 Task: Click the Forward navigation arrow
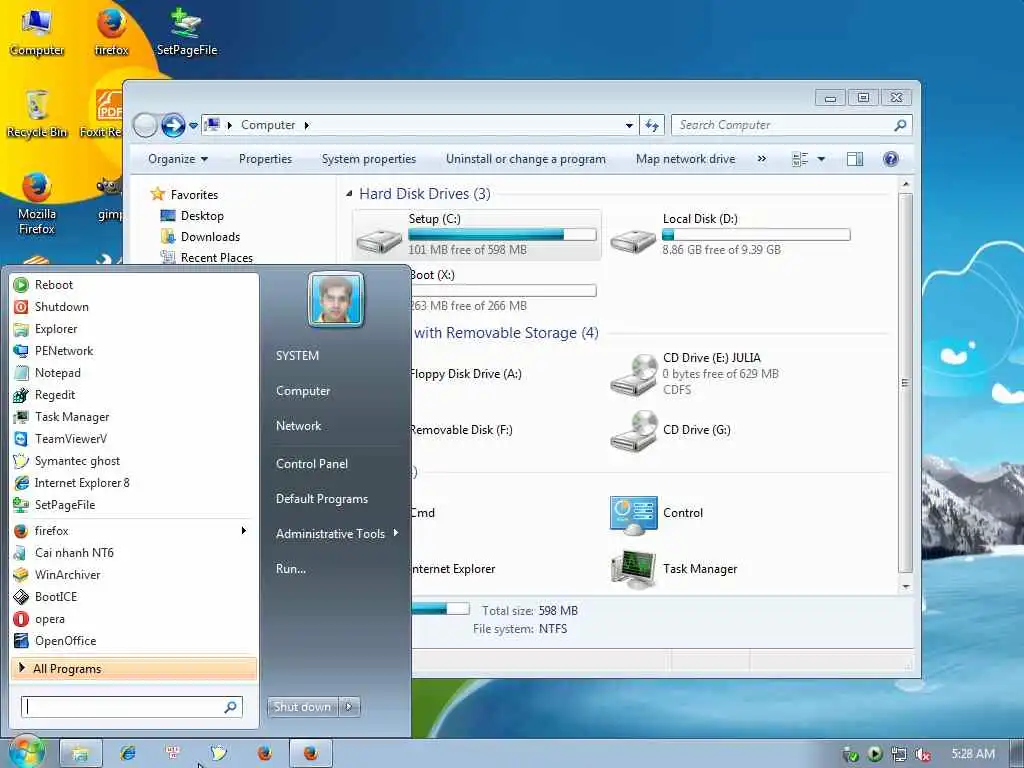click(173, 125)
